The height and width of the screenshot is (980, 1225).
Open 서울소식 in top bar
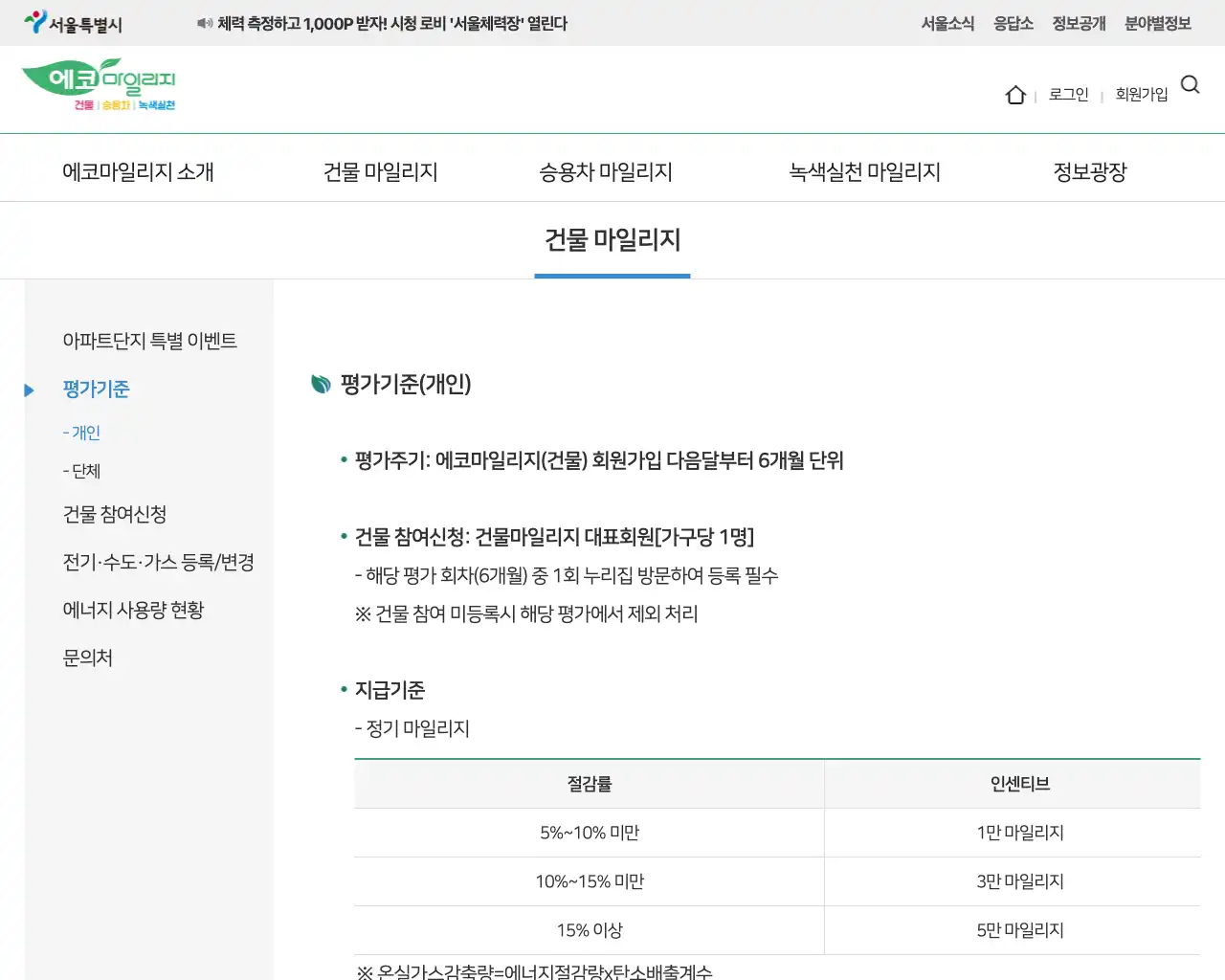coord(947,23)
